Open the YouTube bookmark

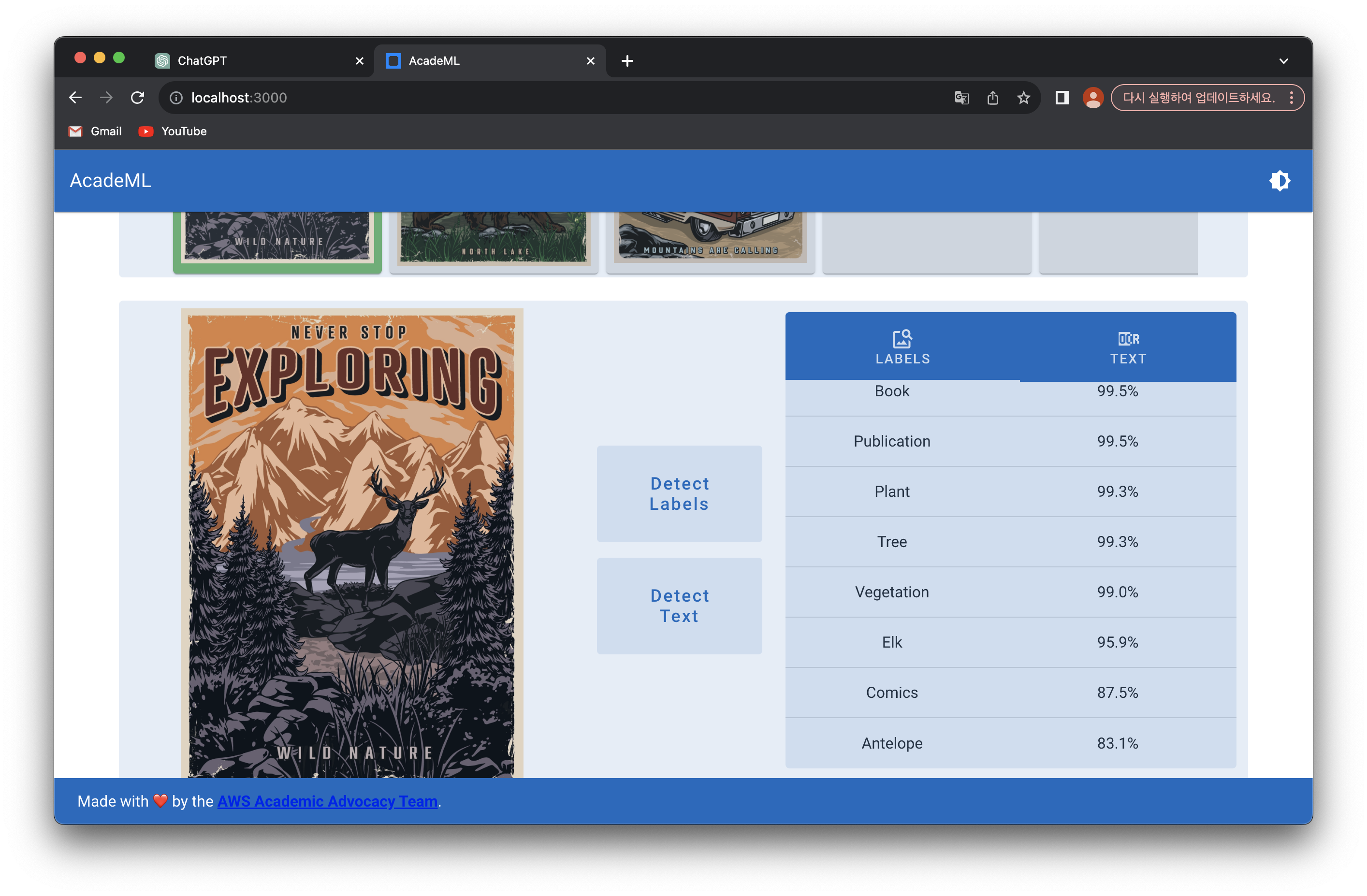(x=172, y=131)
